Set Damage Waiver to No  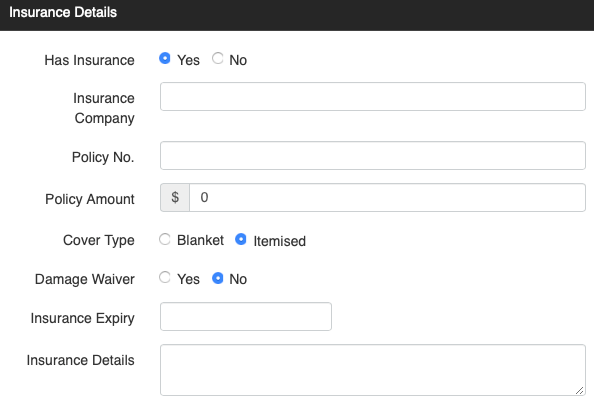click(217, 278)
